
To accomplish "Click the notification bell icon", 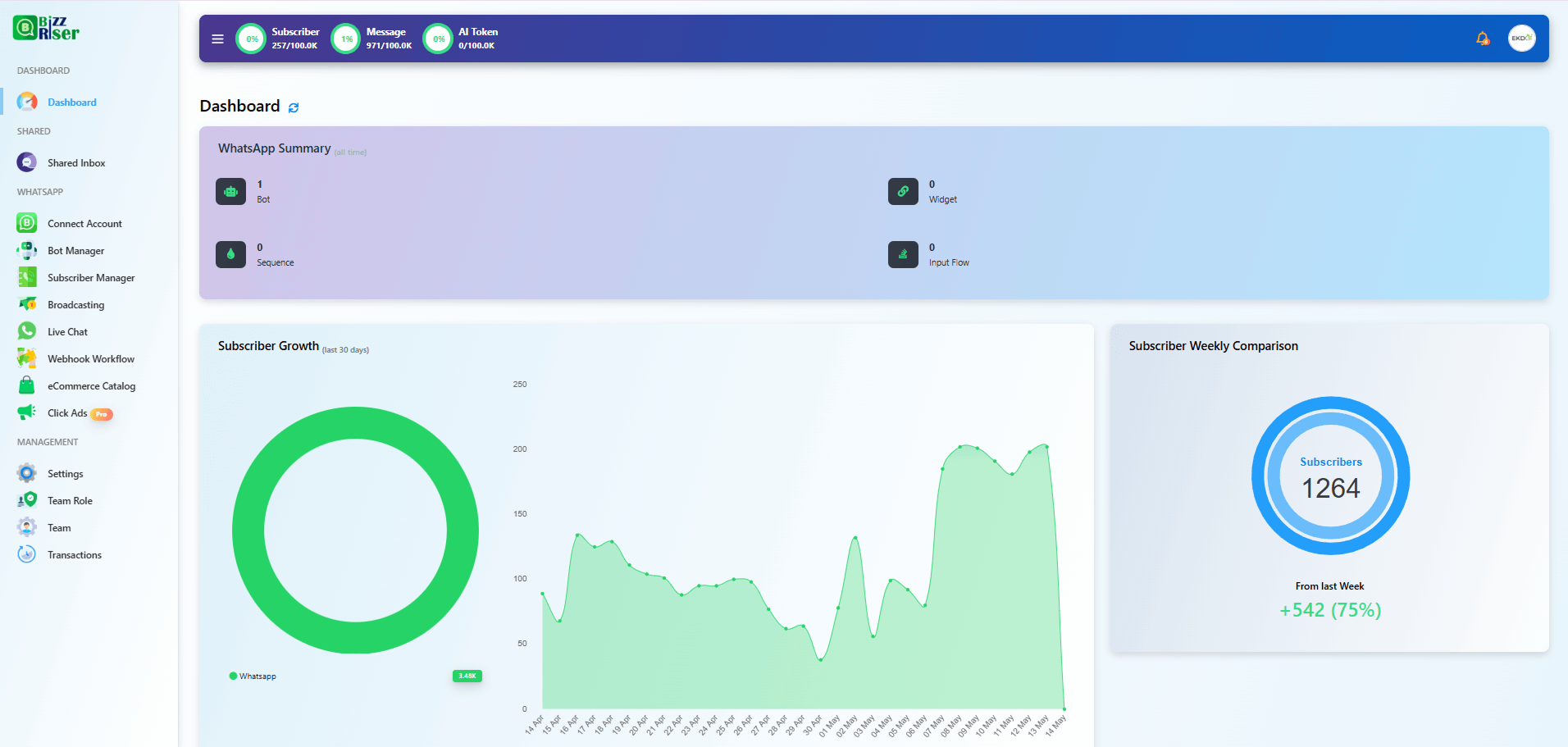I will coord(1482,38).
